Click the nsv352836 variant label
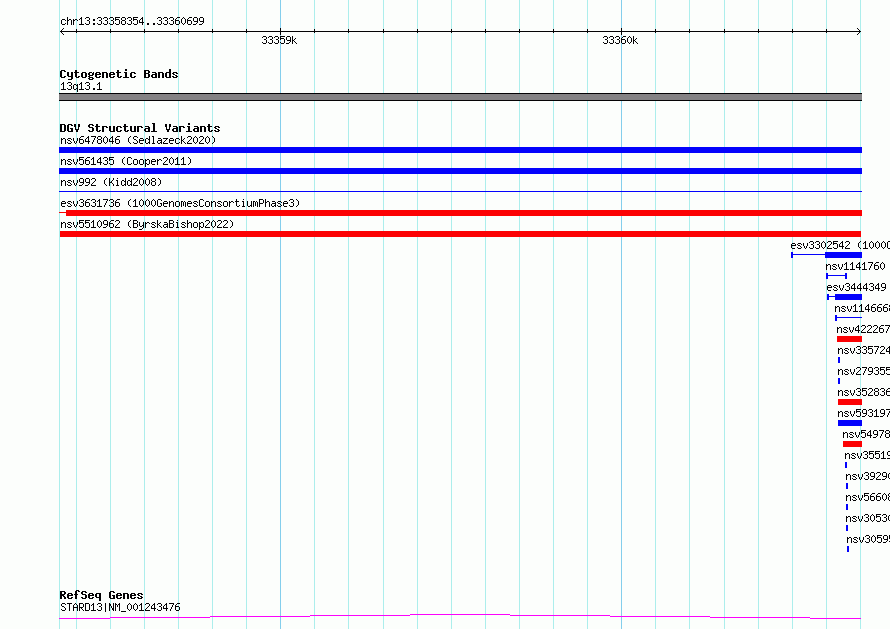Image resolution: width=890 pixels, height=629 pixels. [863, 392]
